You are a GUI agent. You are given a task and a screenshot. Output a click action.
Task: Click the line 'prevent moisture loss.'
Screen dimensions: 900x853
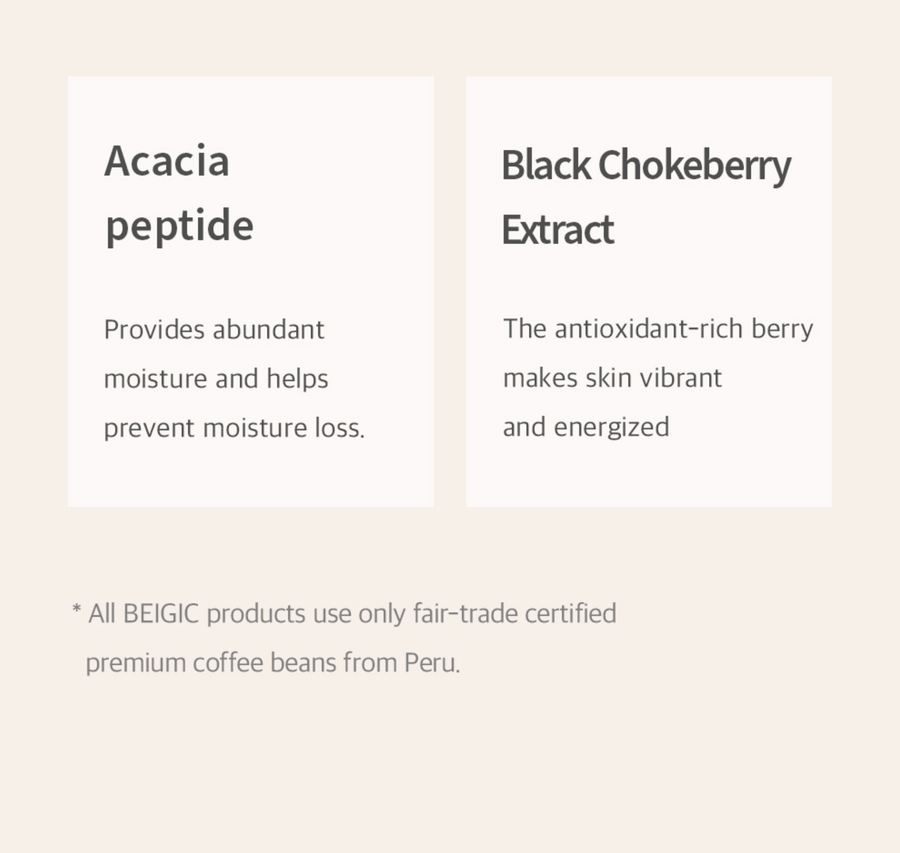(234, 428)
